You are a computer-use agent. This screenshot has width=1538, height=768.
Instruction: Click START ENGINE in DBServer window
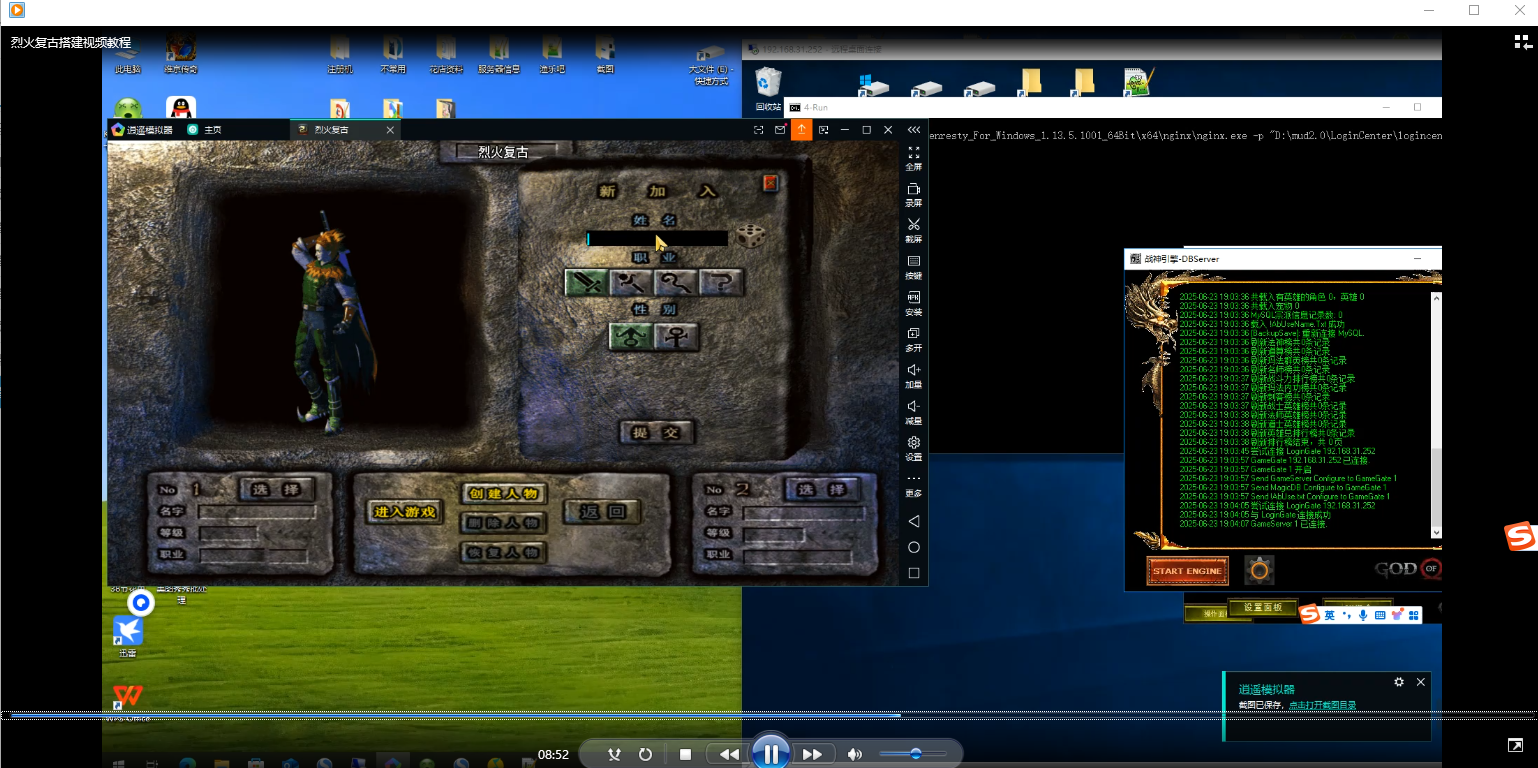[1187, 571]
